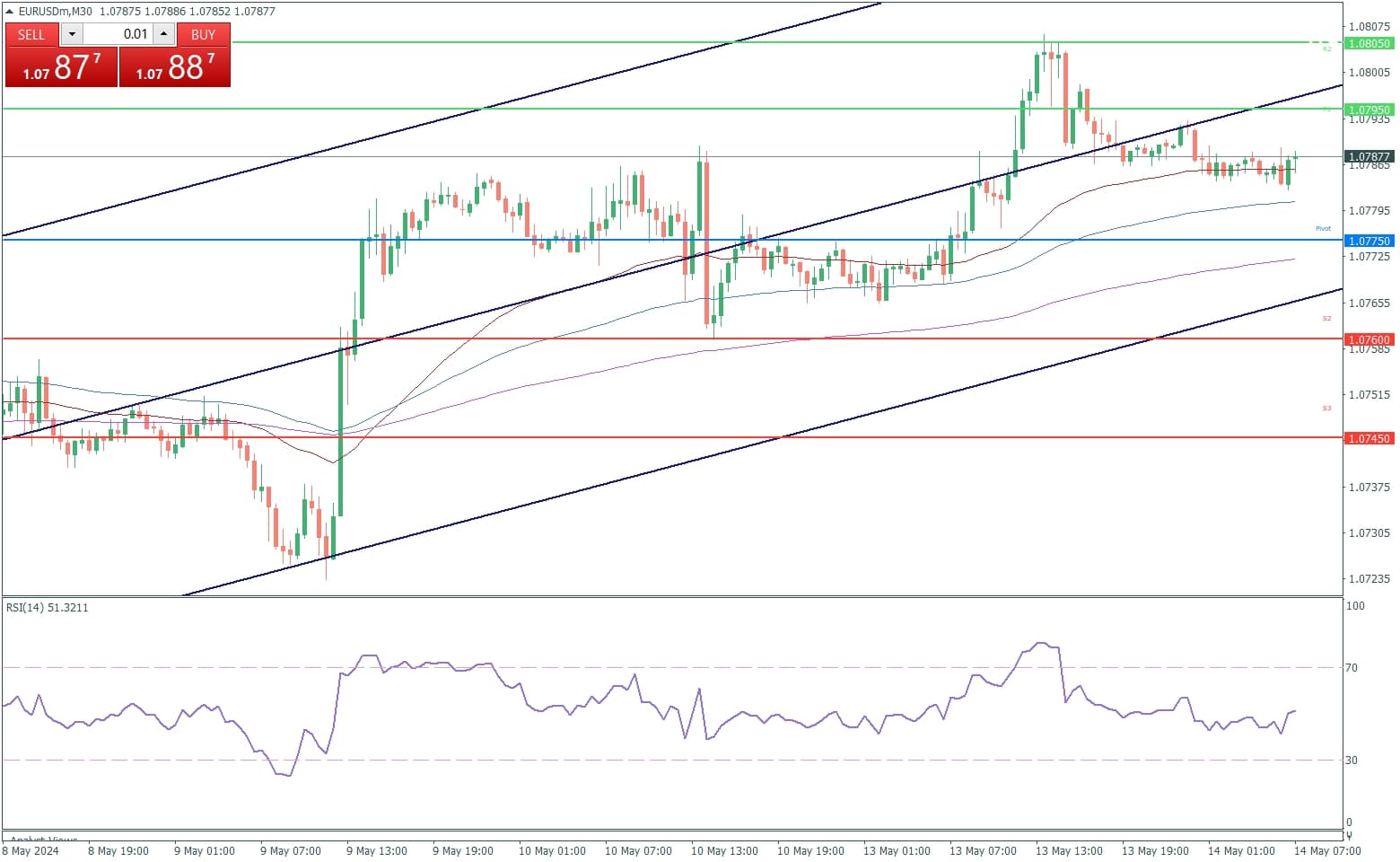The image size is (1400, 862).
Task: Click the RSI level 30 label
Action: point(1352,761)
